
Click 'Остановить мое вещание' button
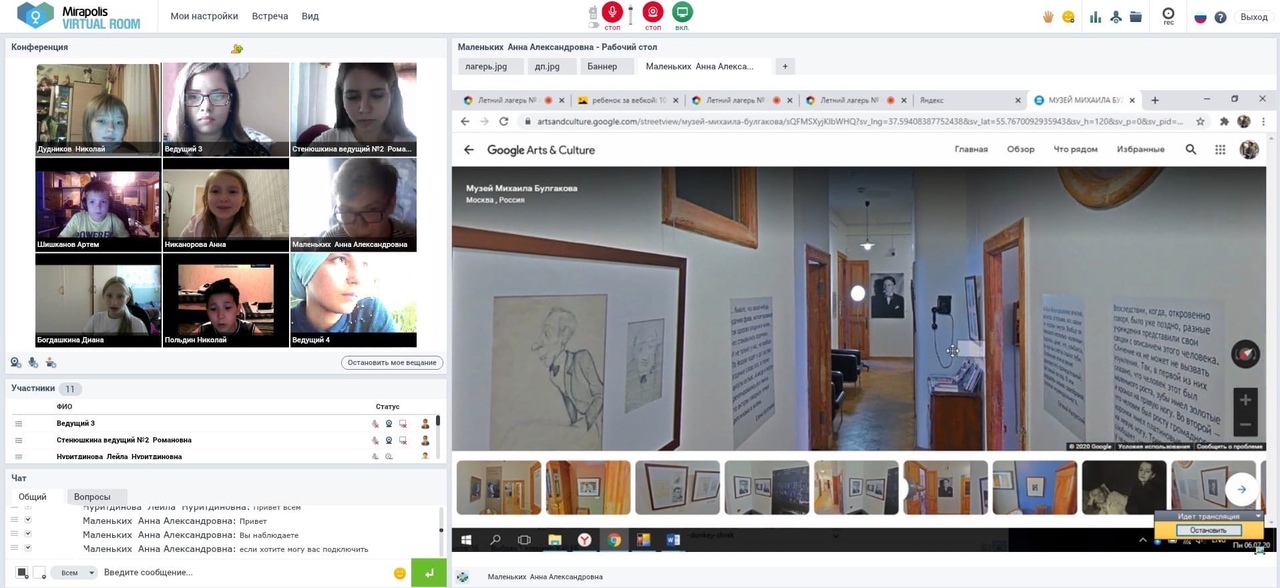(x=392, y=363)
